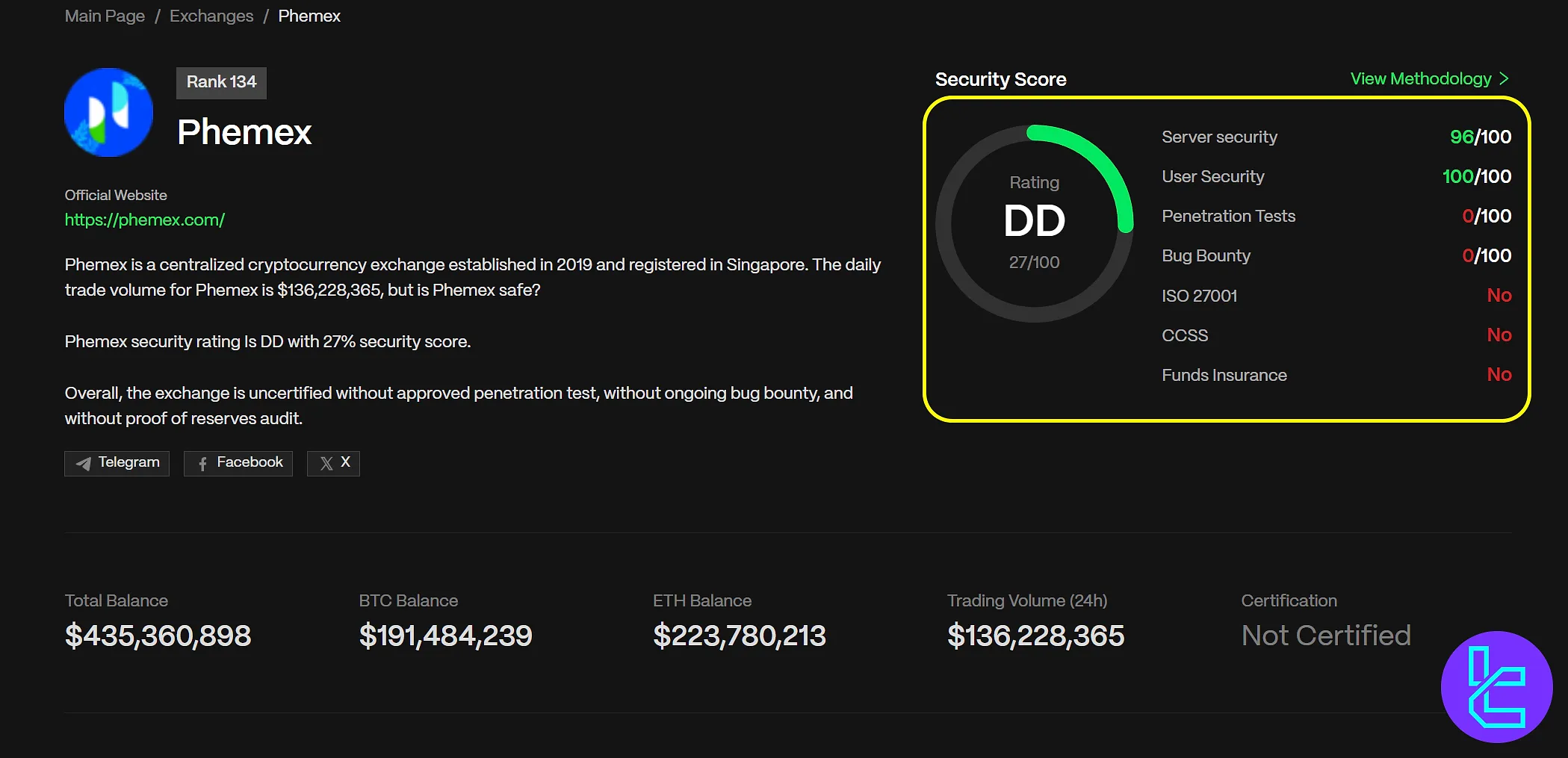Viewport: 1568px width, 758px height.
Task: Click the Bug Bounty label
Action: pyautogui.click(x=1206, y=256)
